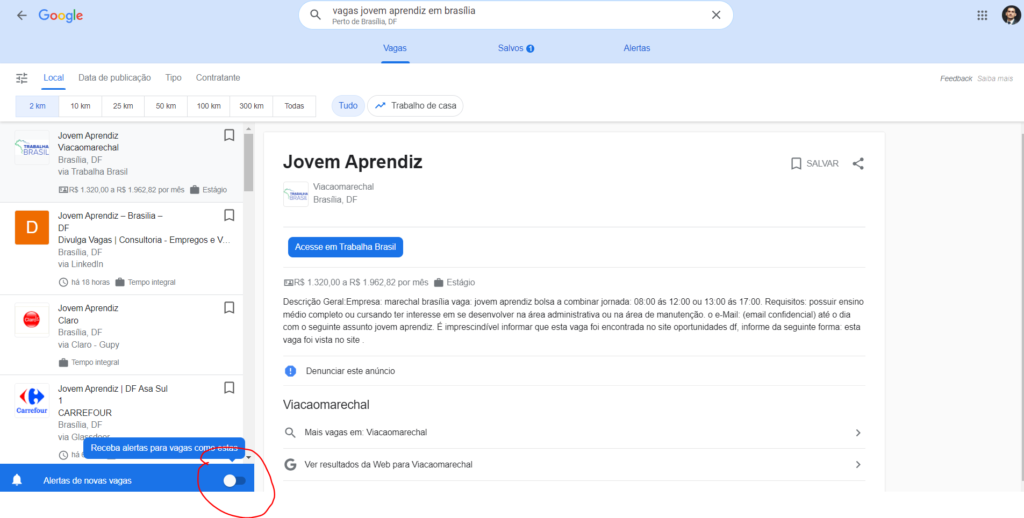The image size is (1024, 518).
Task: Select the 300 km distance option
Action: pos(251,106)
